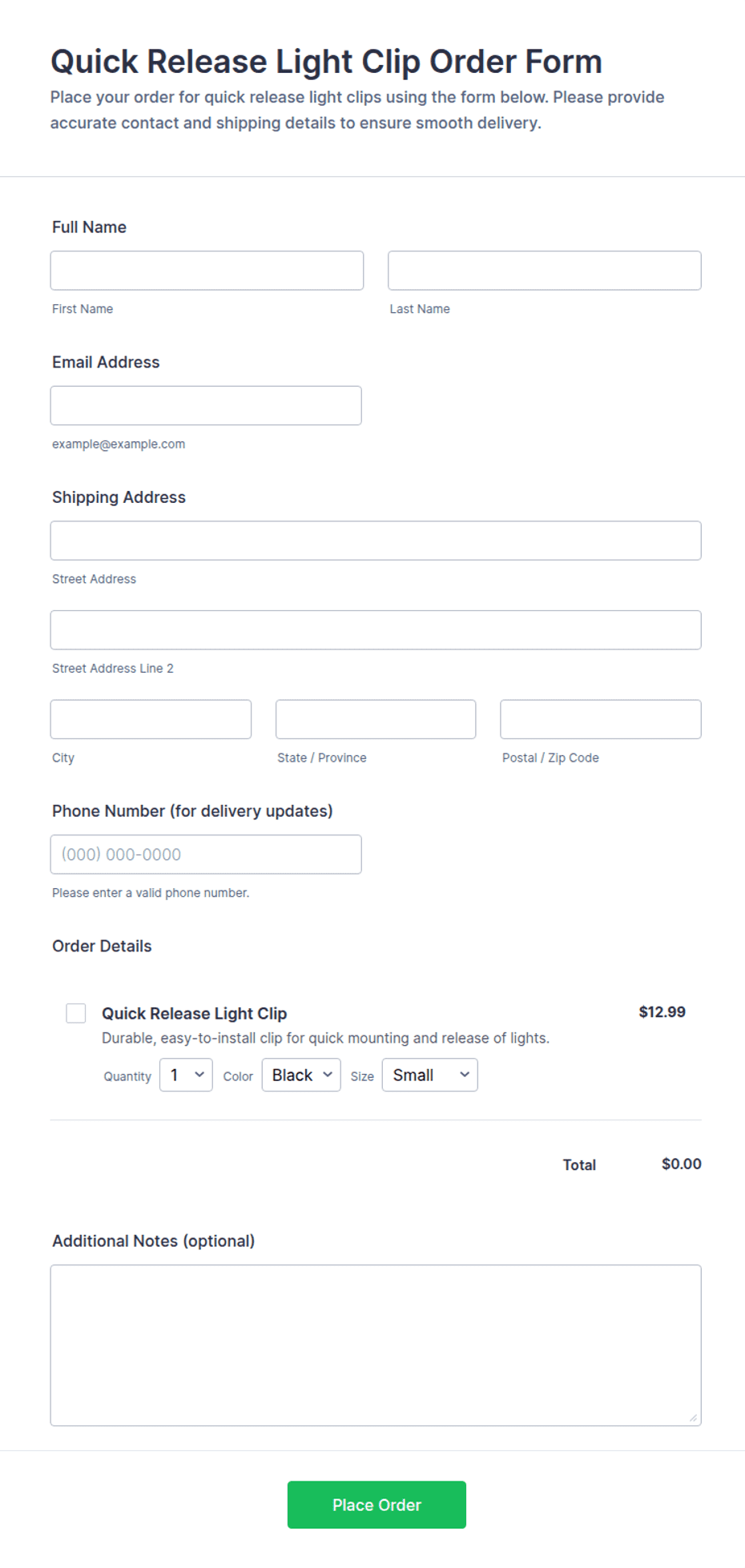This screenshot has height=1568, width=745.
Task: Click the Phone Number input field
Action: [x=206, y=854]
